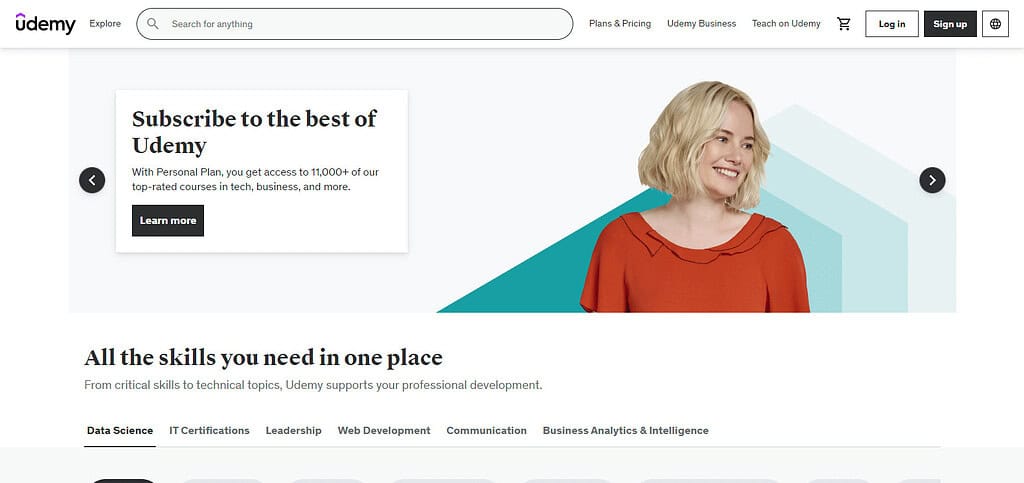
Task: Focus the Search for anything field
Action: 355,24
